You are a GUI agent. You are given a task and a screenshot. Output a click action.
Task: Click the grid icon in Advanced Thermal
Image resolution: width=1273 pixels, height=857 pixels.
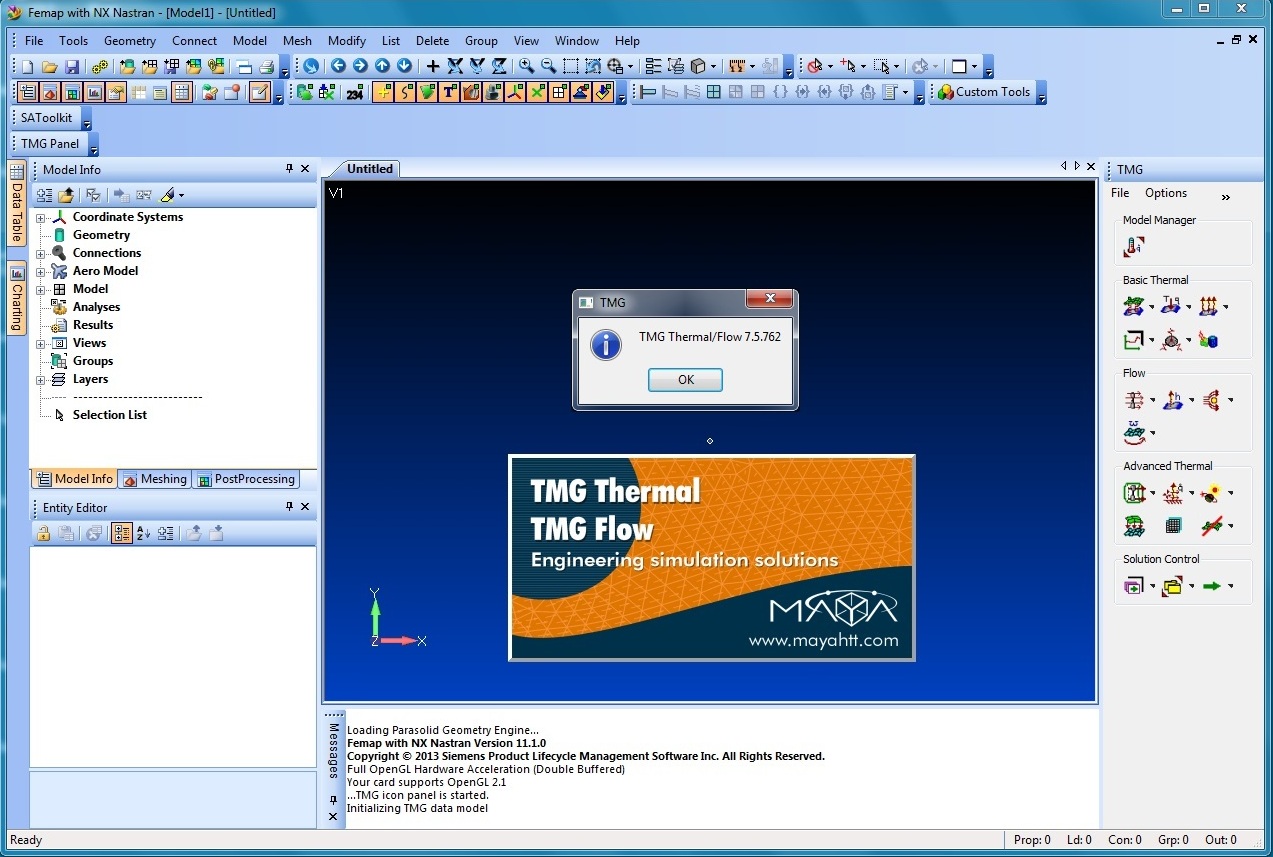[x=1173, y=525]
